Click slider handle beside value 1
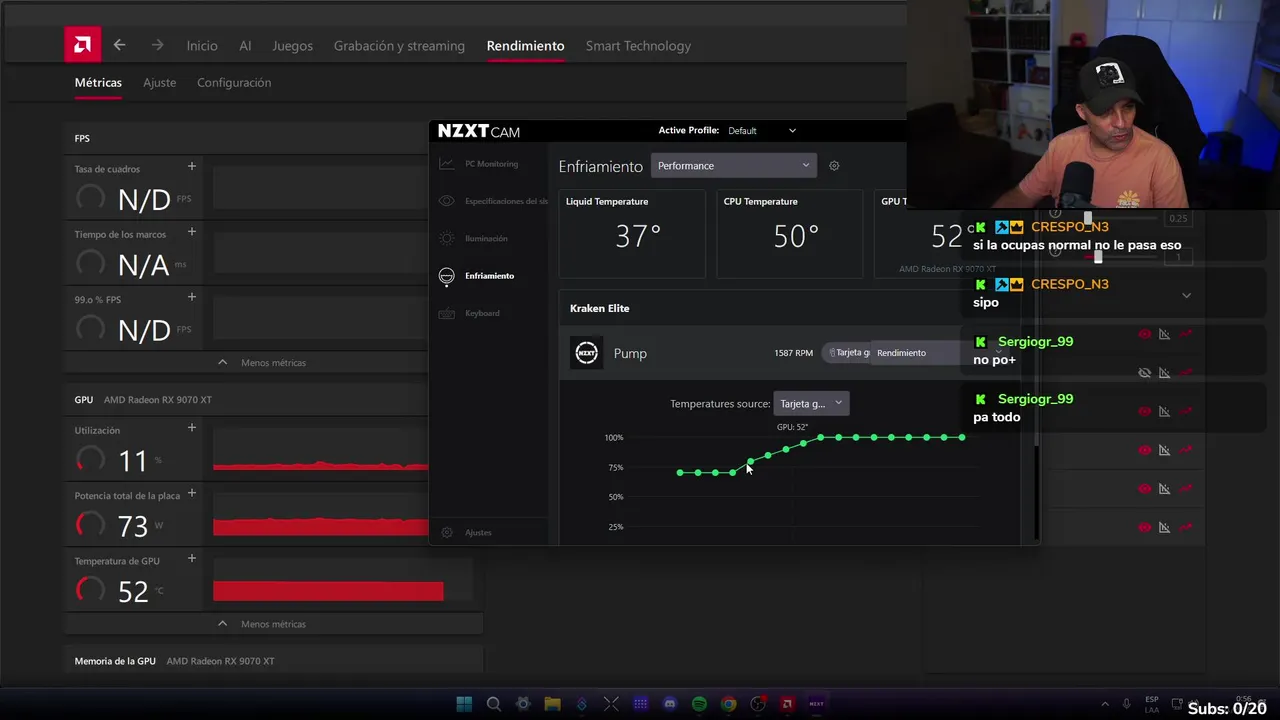The height and width of the screenshot is (720, 1280). (1098, 257)
